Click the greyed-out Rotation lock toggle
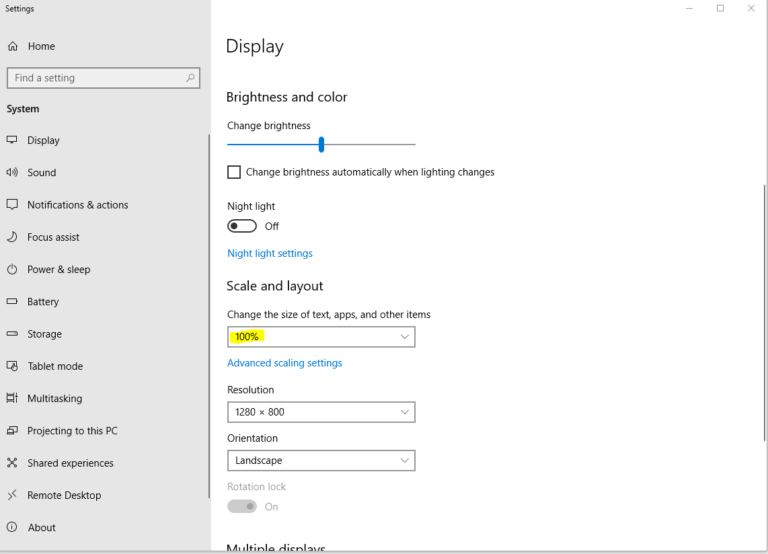Viewport: 768px width, 554px height. (242, 506)
